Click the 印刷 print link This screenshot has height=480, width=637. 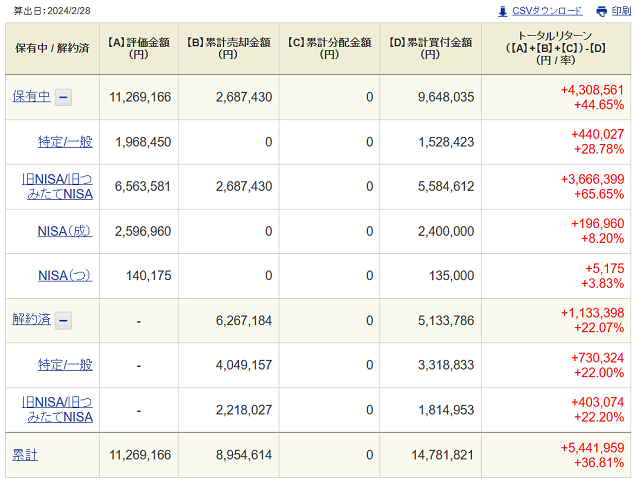pyautogui.click(x=621, y=11)
